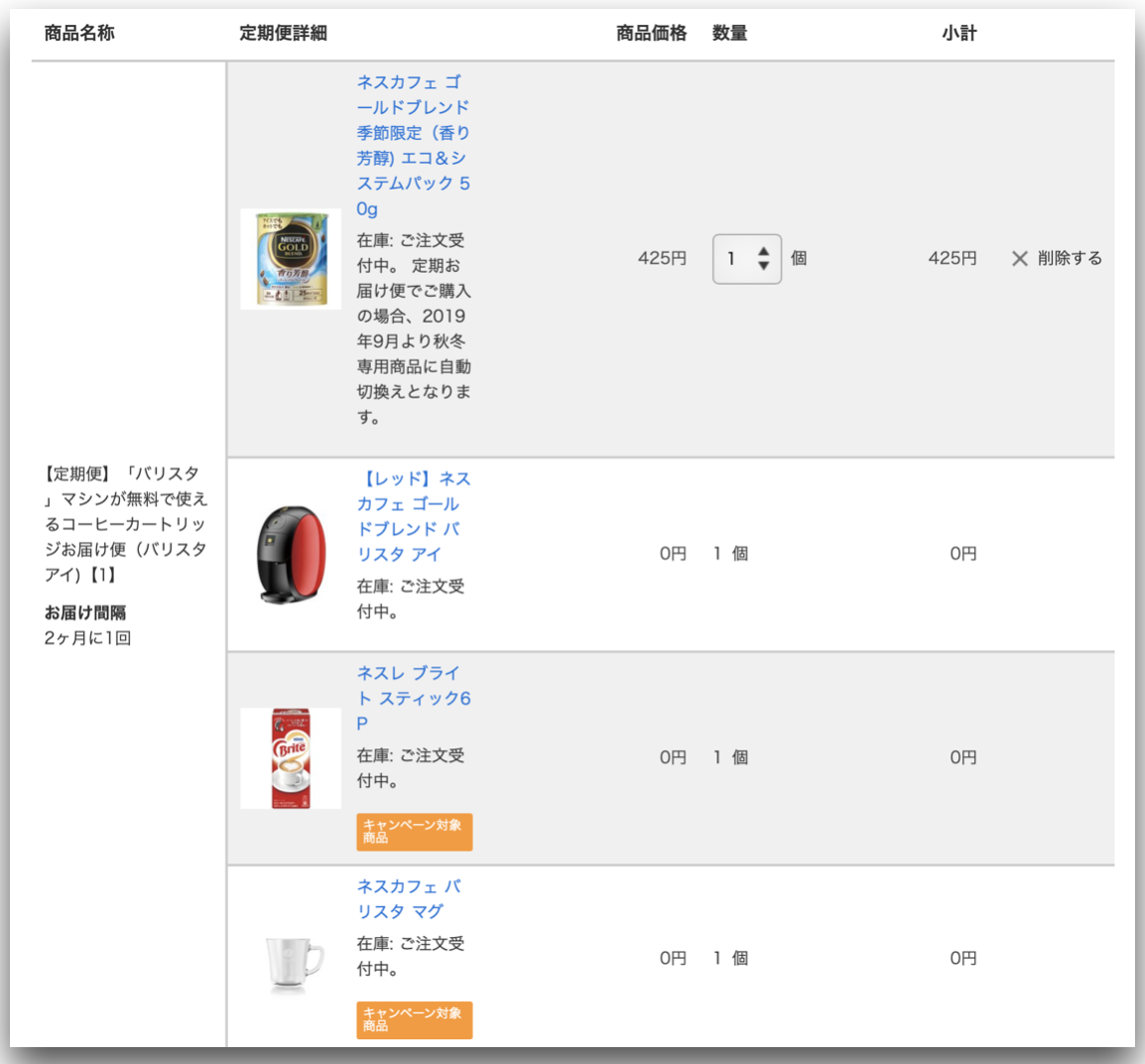Click the 【定期便】「バリスタ」マシン subscription name text
Viewport: 1145px width, 1064px height.
pos(126,524)
